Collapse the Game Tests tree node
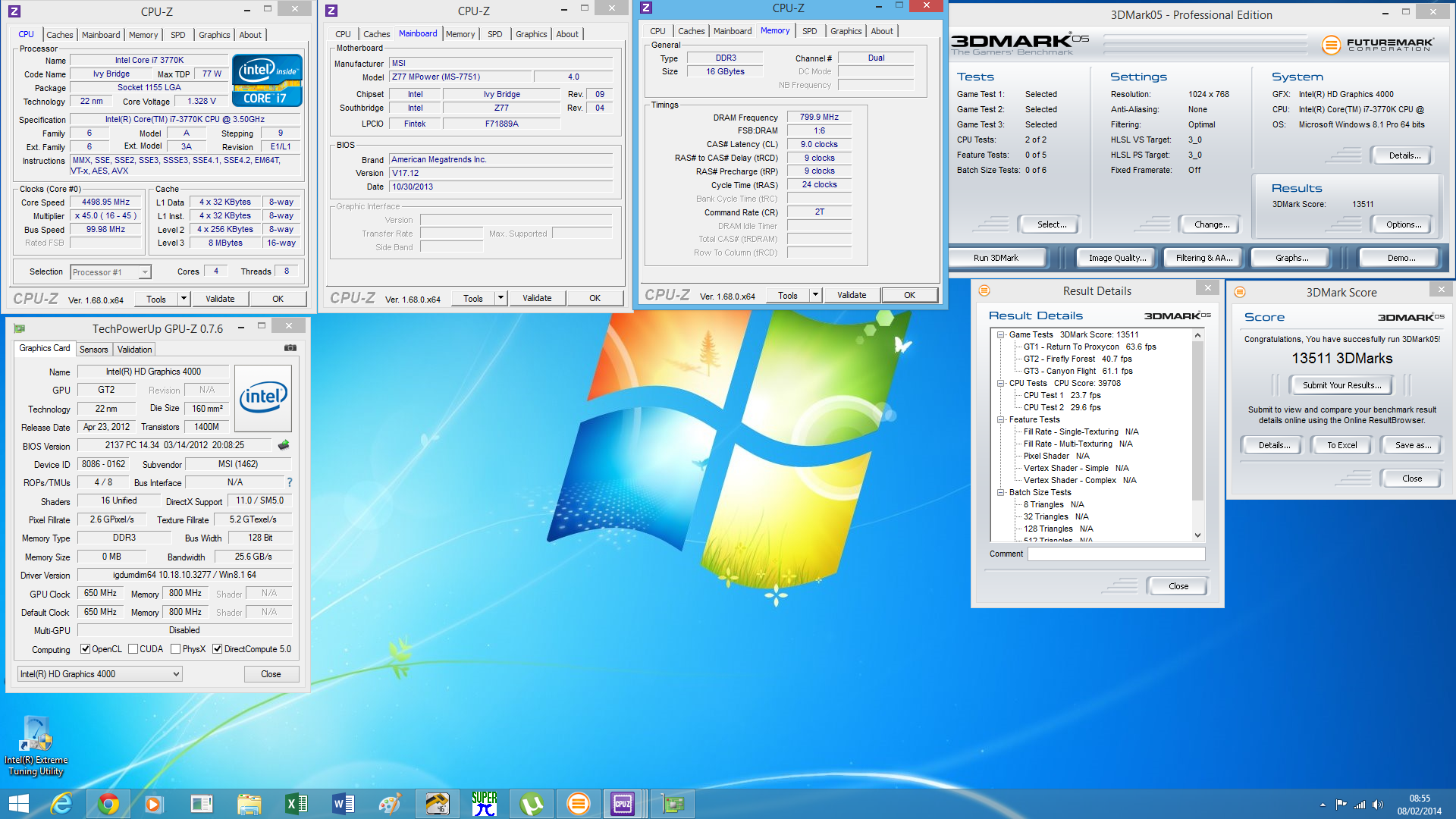This screenshot has width=1456, height=819. pyautogui.click(x=1001, y=334)
